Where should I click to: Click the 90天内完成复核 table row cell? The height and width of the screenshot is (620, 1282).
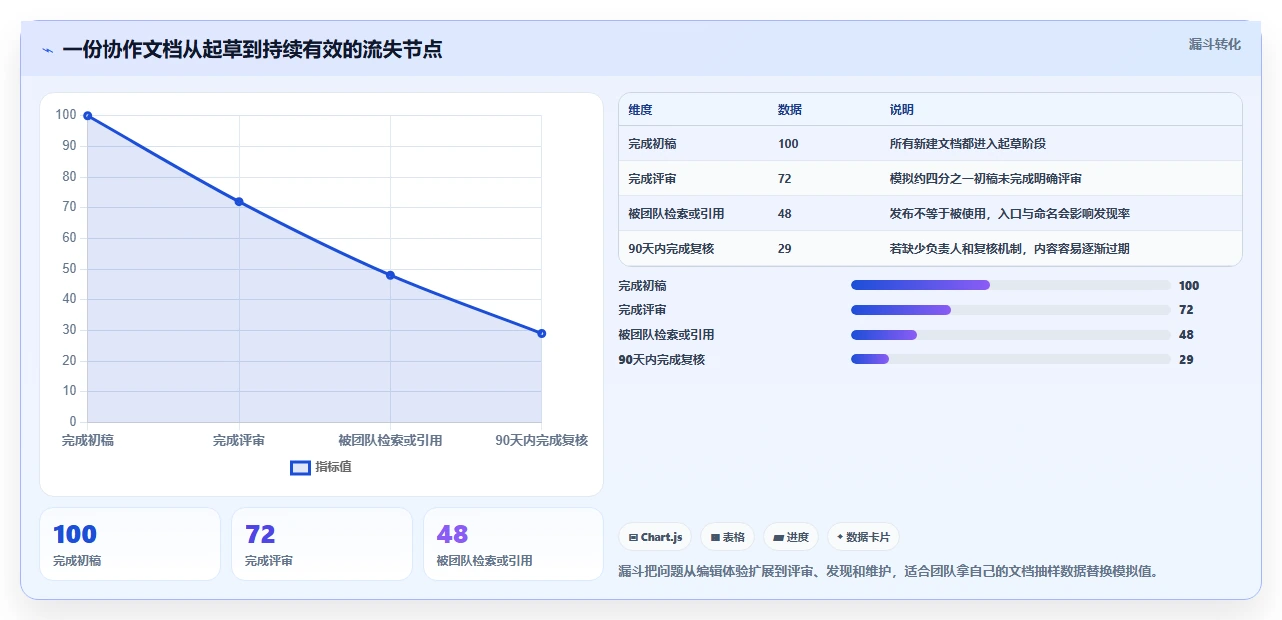pyautogui.click(x=670, y=249)
